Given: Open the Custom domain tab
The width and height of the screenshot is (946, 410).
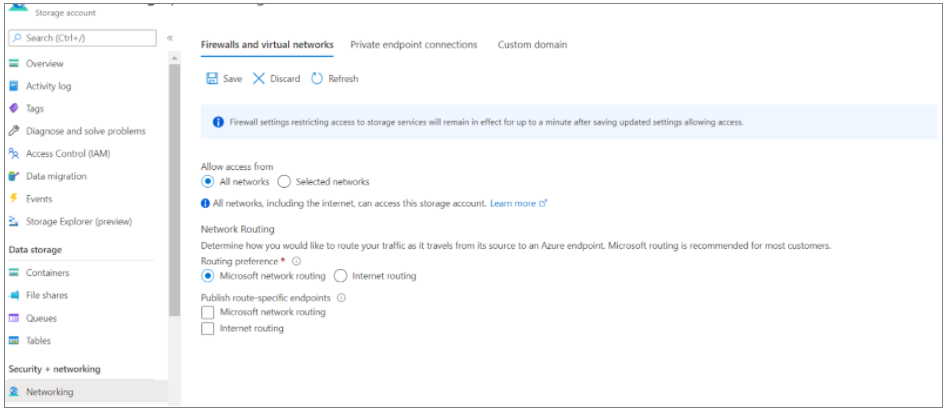Looking at the screenshot, I should click(x=532, y=45).
